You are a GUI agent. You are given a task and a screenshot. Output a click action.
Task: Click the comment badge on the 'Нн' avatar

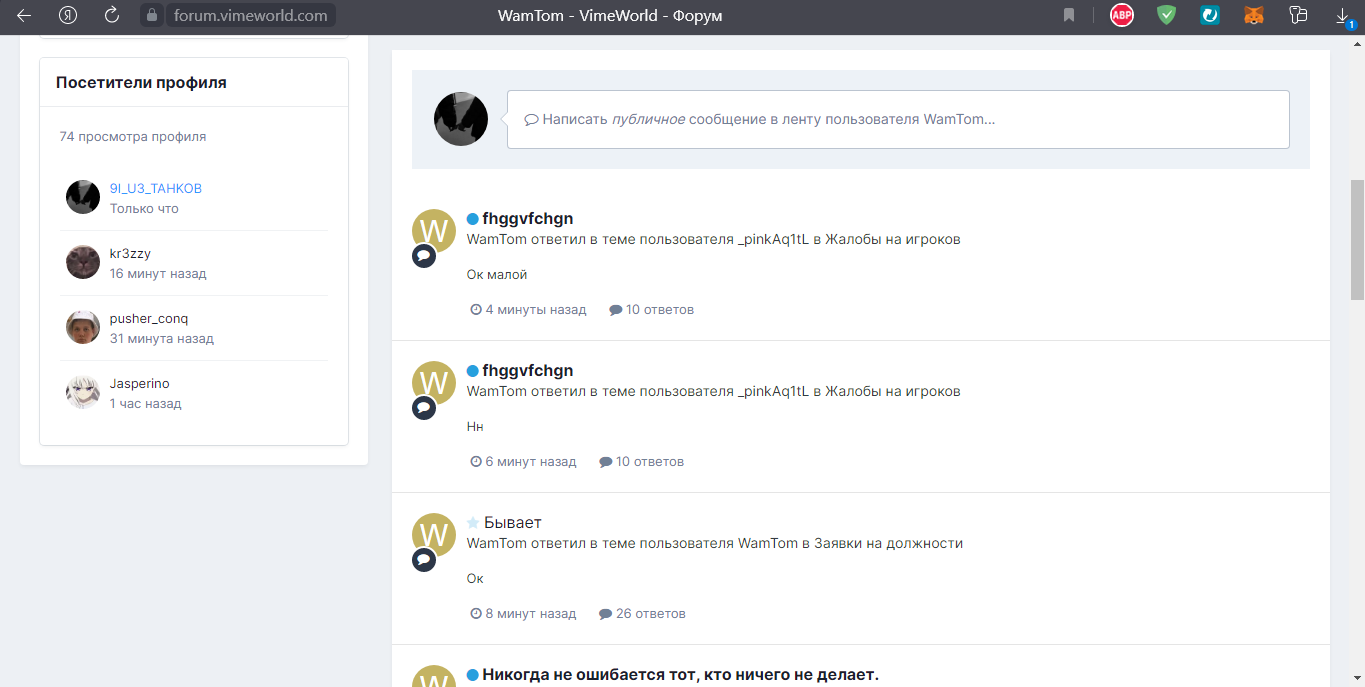click(424, 408)
